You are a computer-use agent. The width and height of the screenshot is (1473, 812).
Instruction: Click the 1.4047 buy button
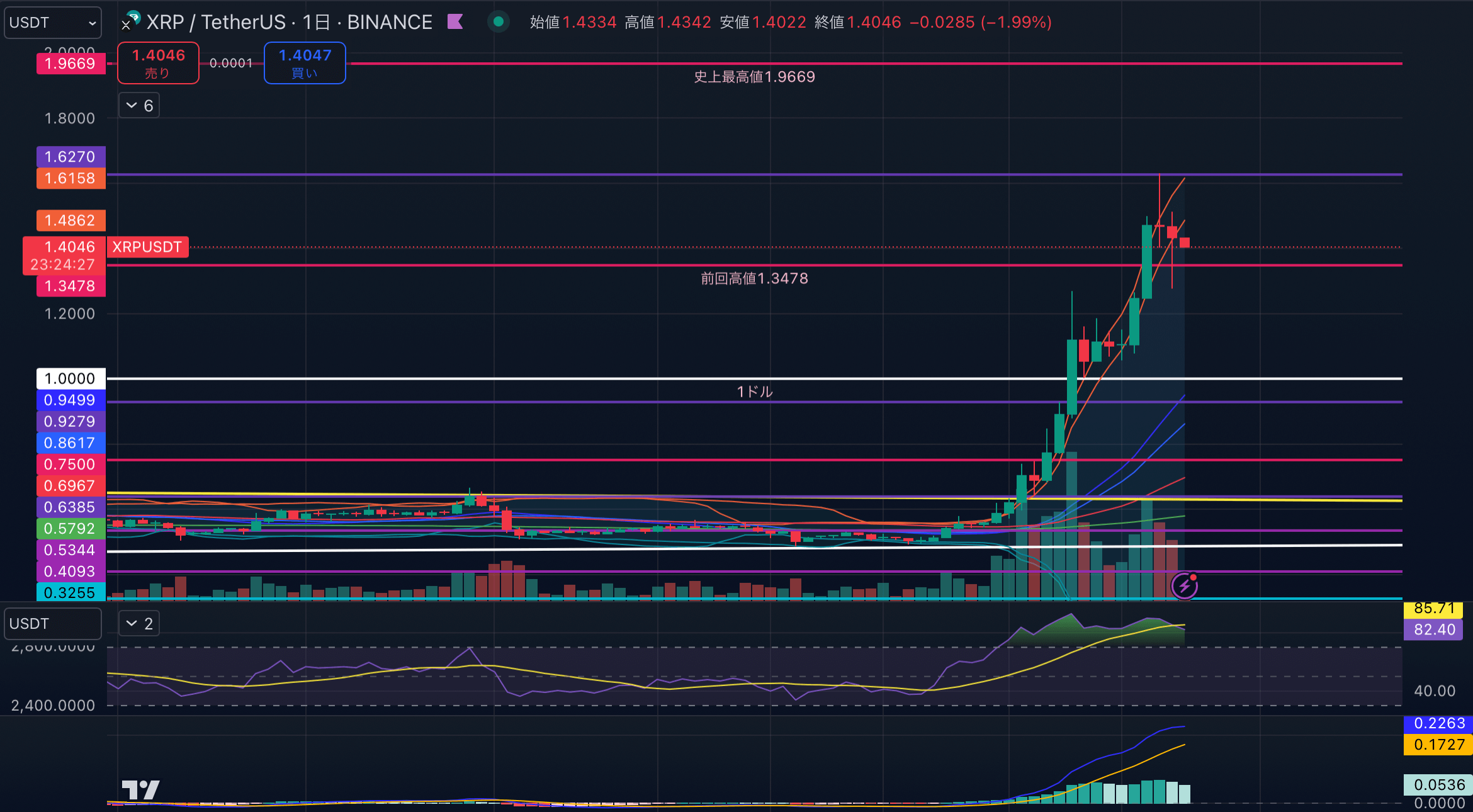(x=305, y=63)
